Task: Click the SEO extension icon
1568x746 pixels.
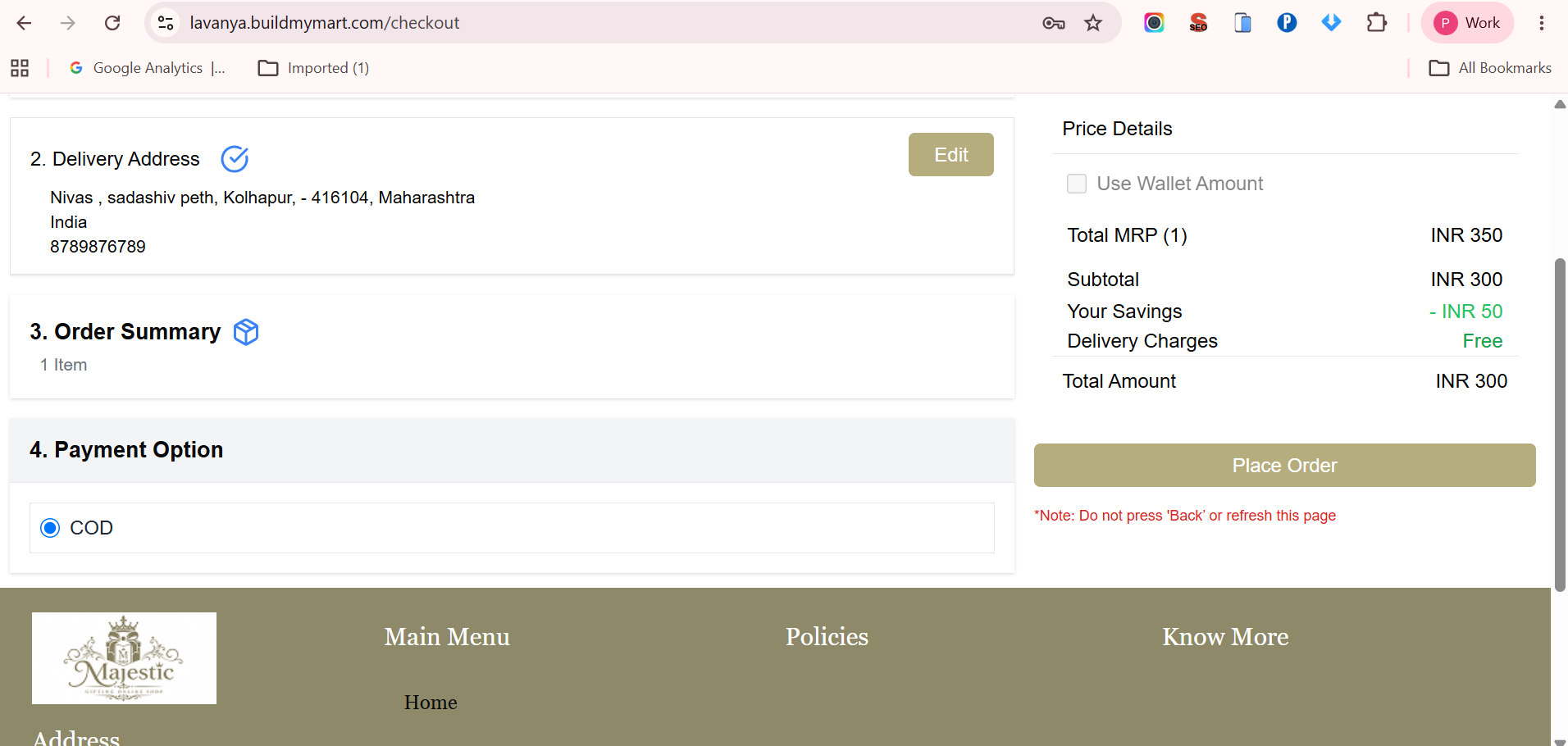Action: (x=1198, y=23)
